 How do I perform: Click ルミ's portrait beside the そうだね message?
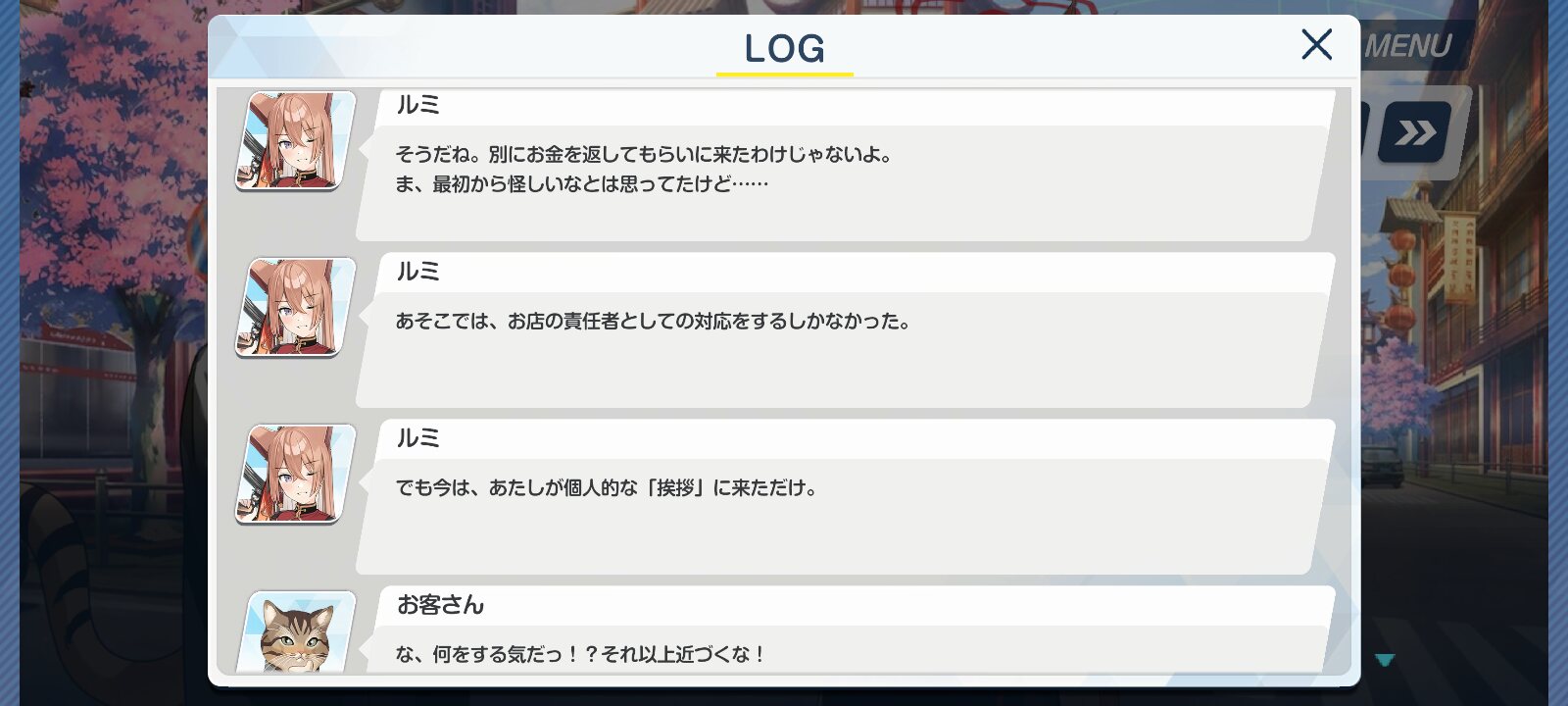[x=296, y=141]
